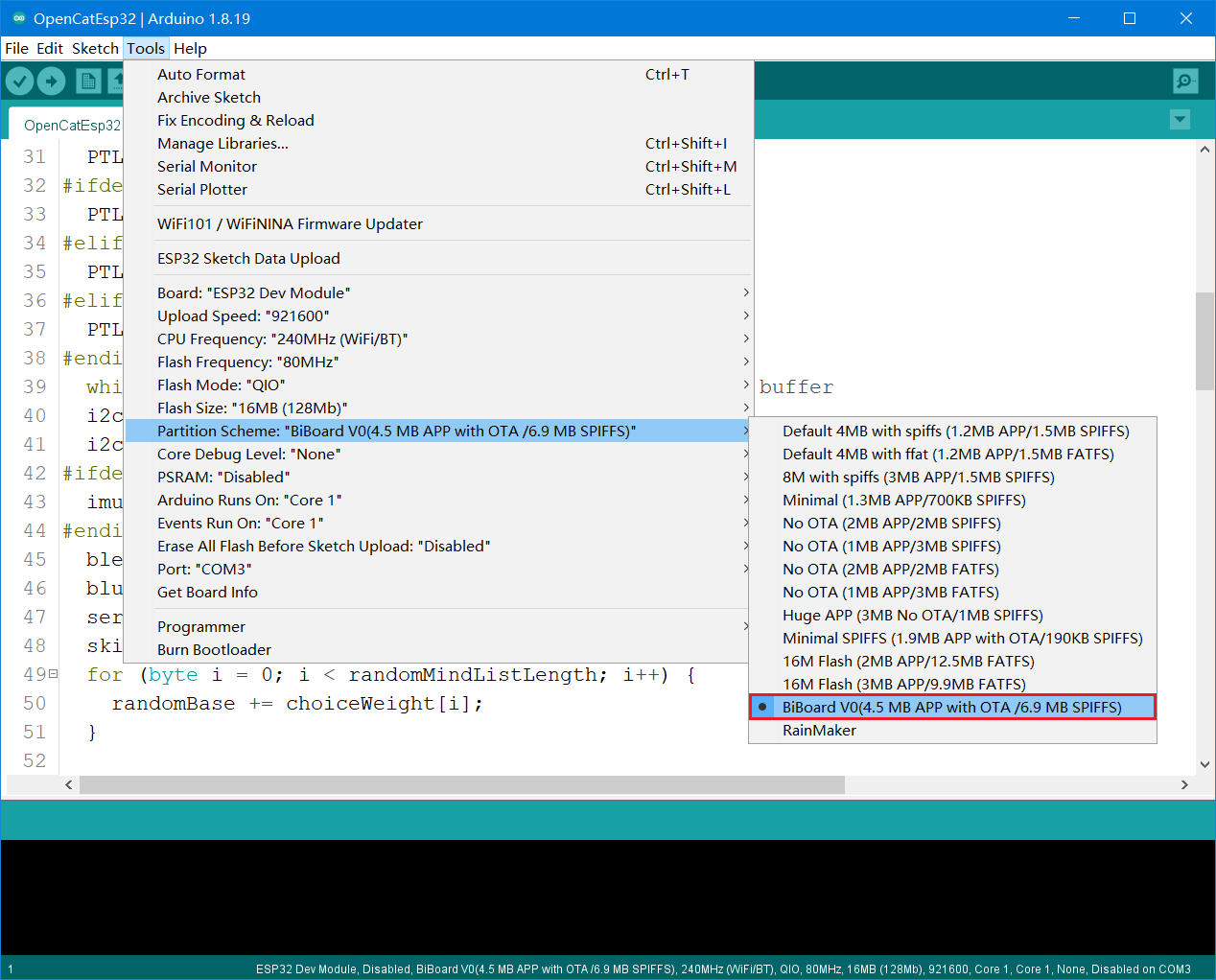Open the Partition Scheme menu entry
This screenshot has width=1216, height=980.
pyautogui.click(x=438, y=431)
